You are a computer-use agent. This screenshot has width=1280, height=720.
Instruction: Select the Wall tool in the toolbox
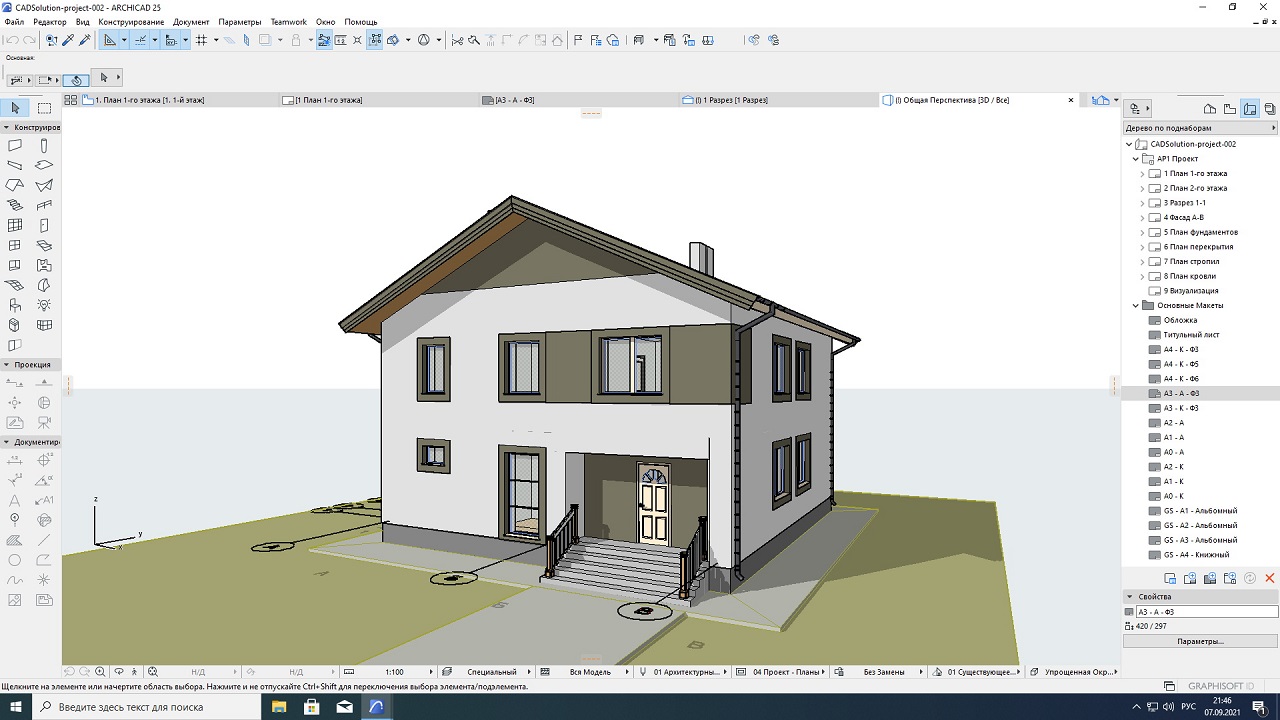click(15, 146)
